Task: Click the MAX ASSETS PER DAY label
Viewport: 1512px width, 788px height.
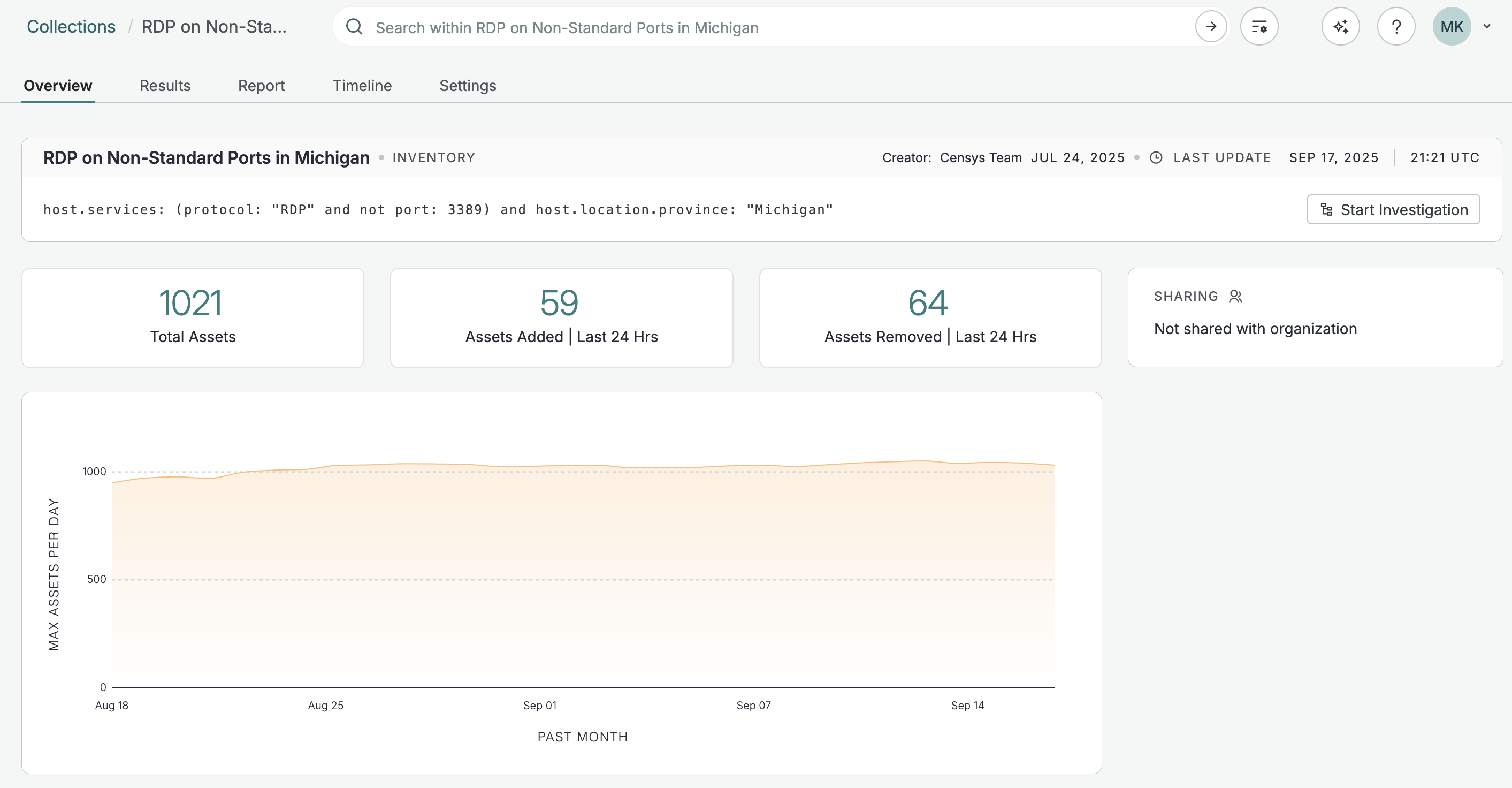Action: [x=54, y=575]
